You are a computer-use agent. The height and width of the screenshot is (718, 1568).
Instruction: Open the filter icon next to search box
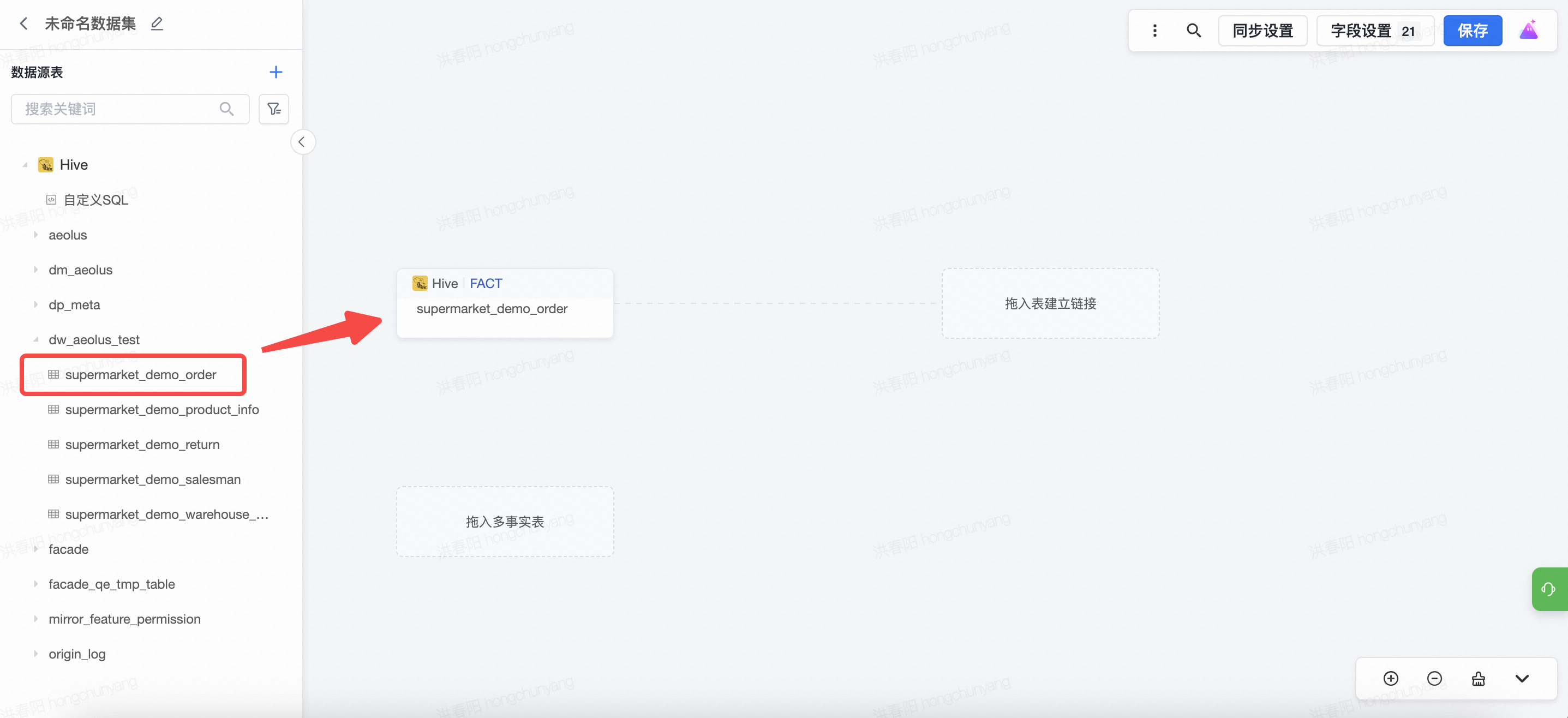point(274,109)
